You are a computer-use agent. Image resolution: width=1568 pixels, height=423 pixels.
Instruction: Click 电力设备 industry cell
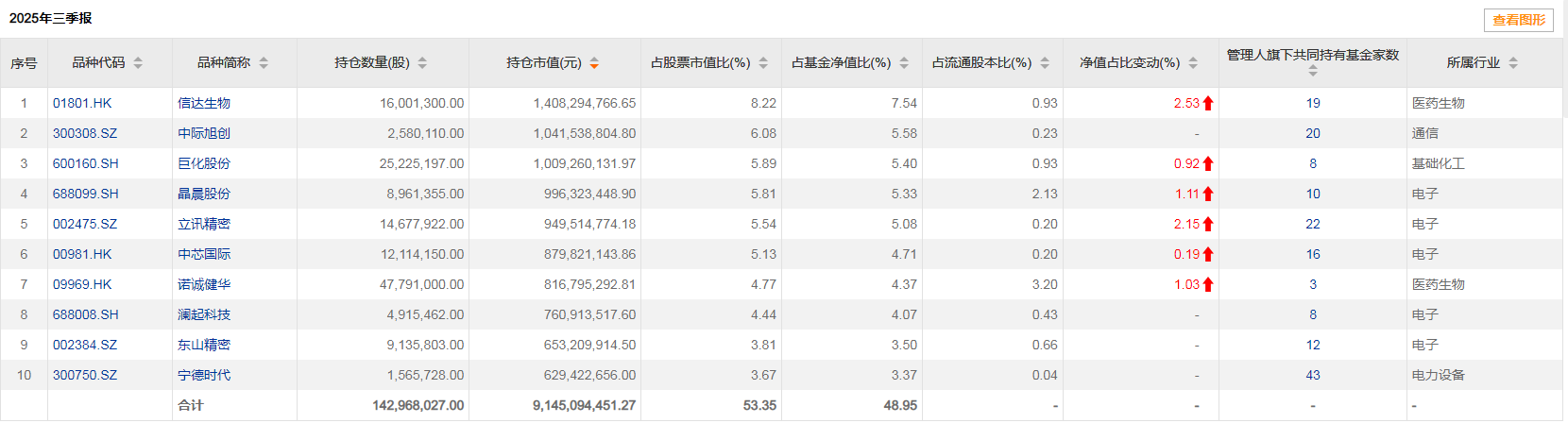coord(1439,375)
